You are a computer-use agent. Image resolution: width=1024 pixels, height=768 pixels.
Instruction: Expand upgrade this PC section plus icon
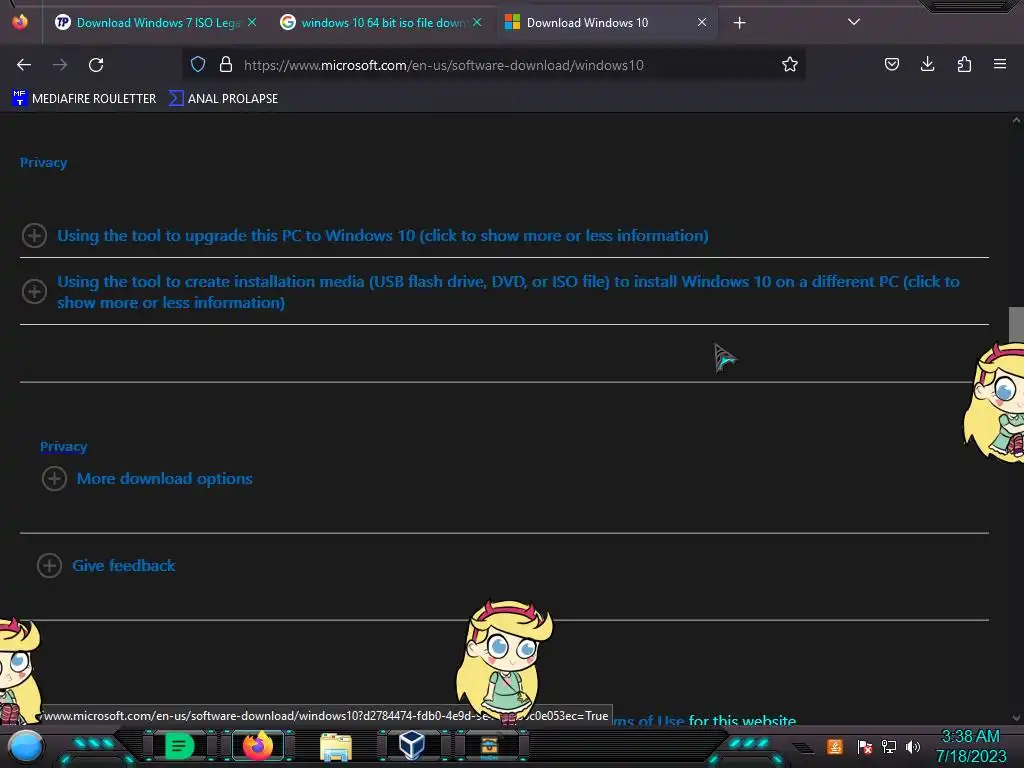34,235
